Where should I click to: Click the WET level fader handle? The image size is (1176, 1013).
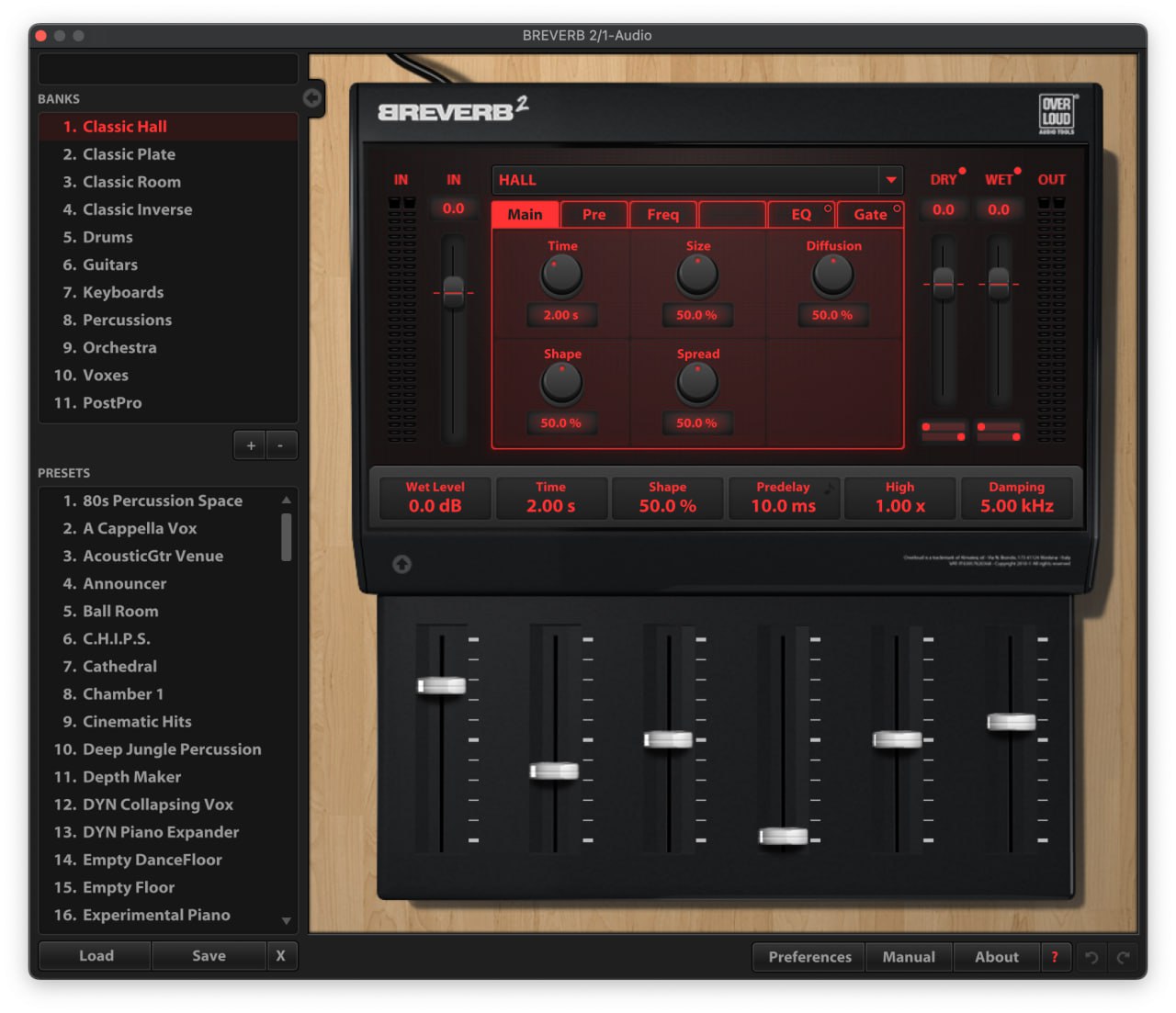tap(999, 284)
